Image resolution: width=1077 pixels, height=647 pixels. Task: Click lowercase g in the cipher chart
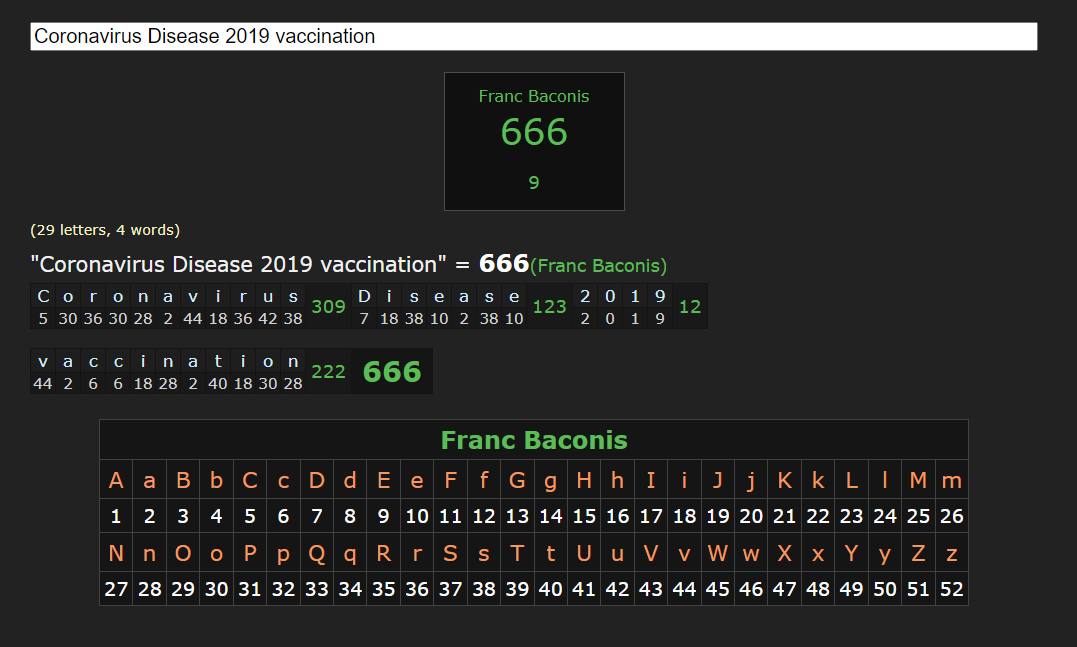[x=550, y=483]
